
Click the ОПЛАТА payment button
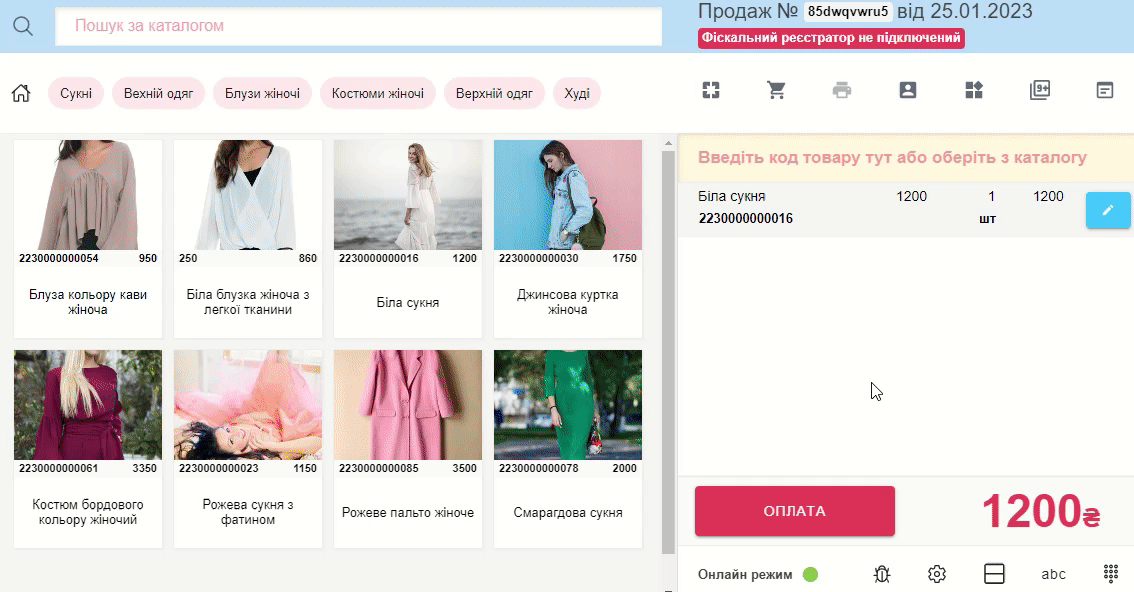point(795,511)
